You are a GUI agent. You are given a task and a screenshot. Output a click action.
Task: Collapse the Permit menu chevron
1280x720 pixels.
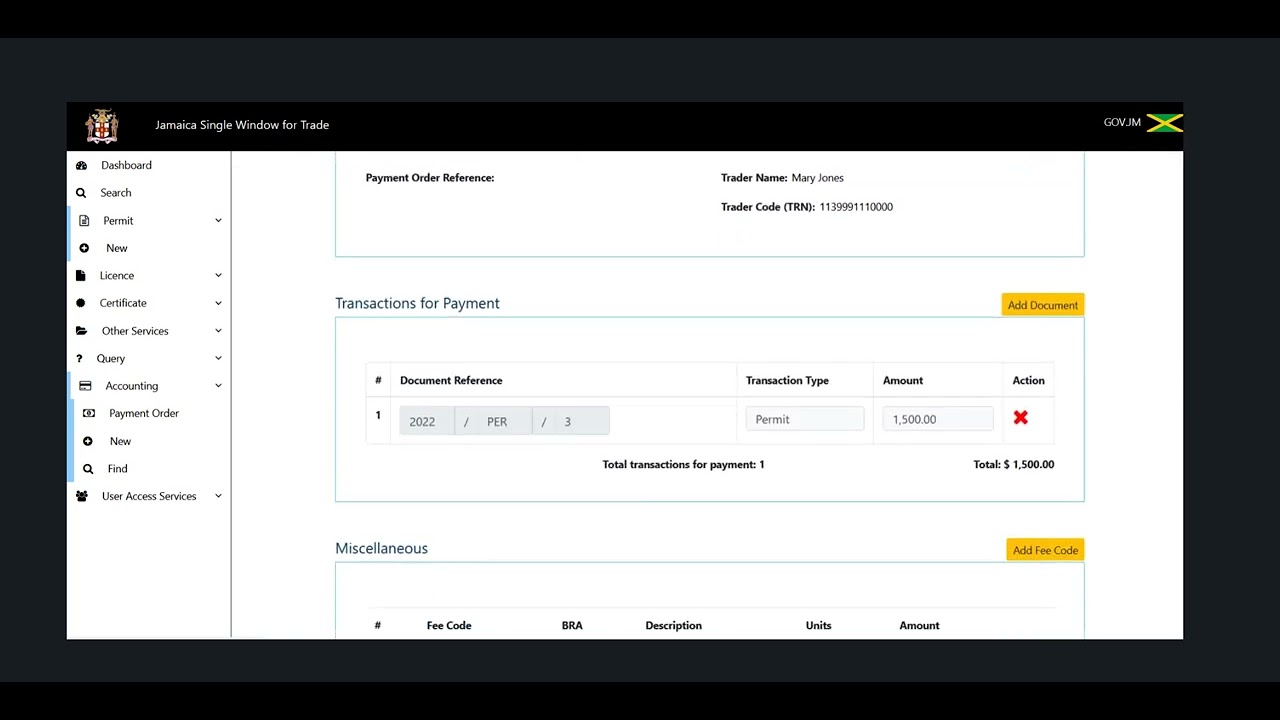(x=218, y=220)
